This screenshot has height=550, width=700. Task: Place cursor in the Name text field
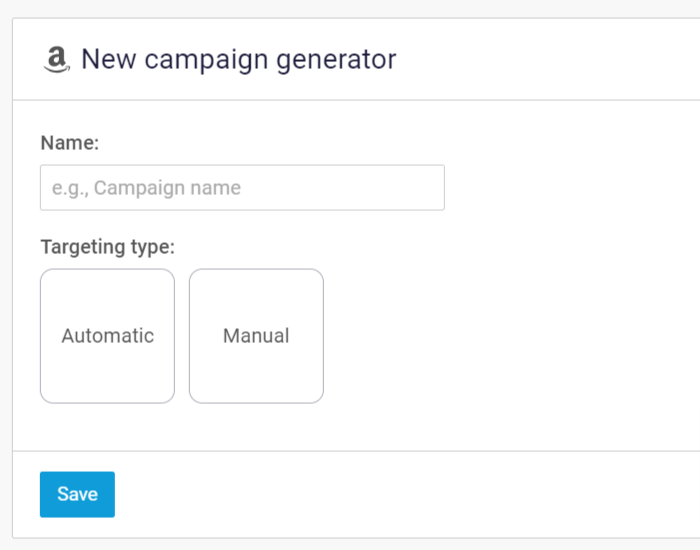coord(242,188)
